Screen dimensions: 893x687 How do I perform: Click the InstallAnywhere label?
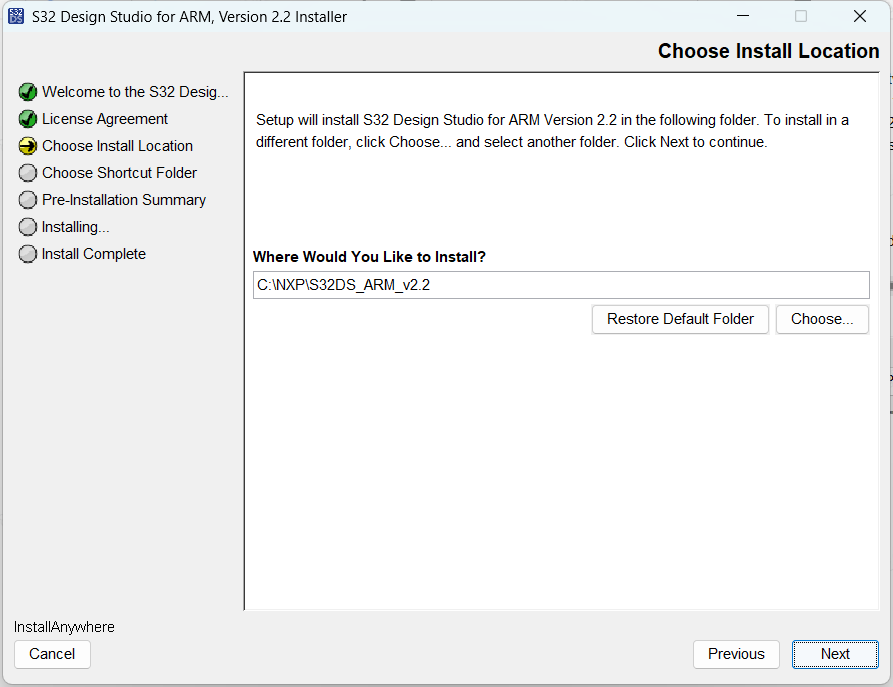point(64,627)
